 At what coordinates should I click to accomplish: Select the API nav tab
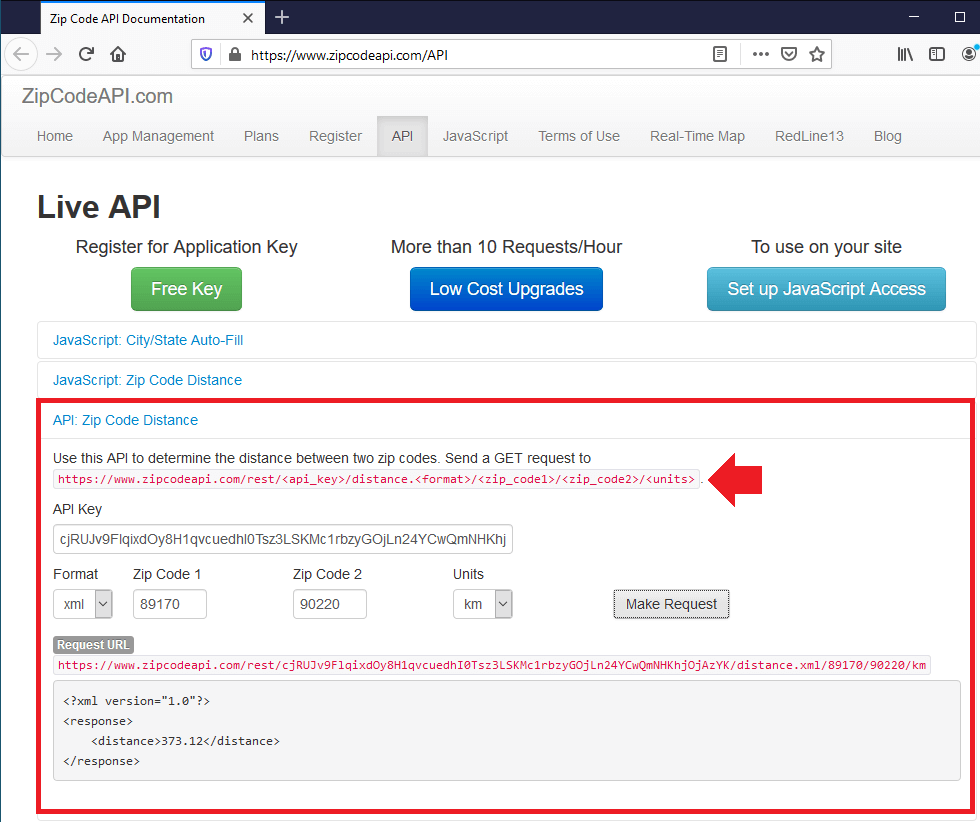402,136
